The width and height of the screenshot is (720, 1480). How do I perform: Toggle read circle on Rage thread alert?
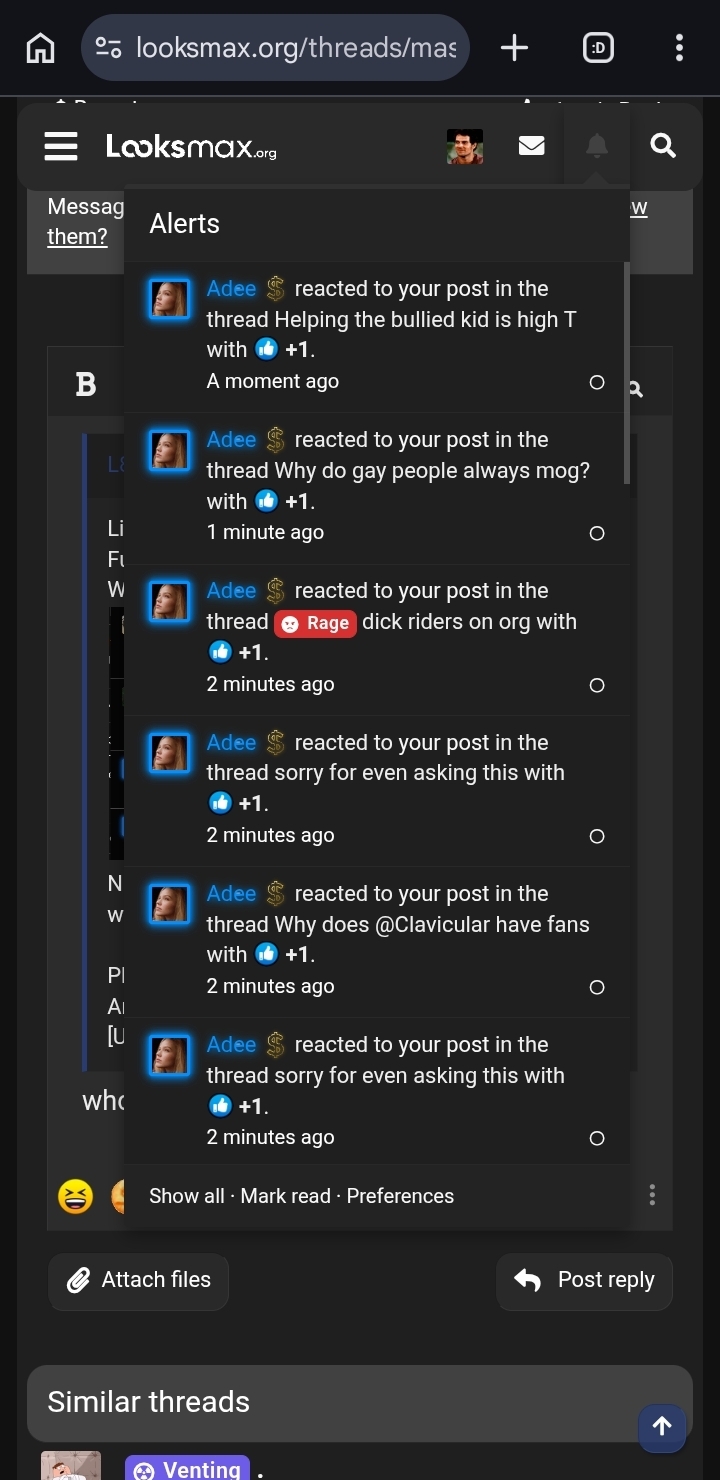click(597, 685)
